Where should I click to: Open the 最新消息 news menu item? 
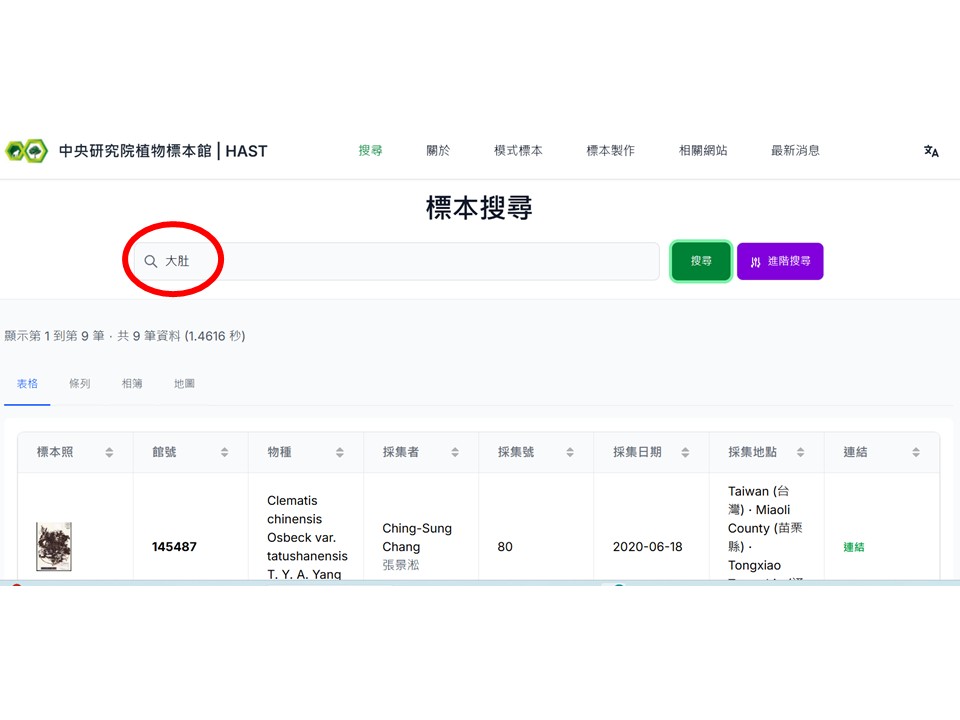tap(795, 151)
